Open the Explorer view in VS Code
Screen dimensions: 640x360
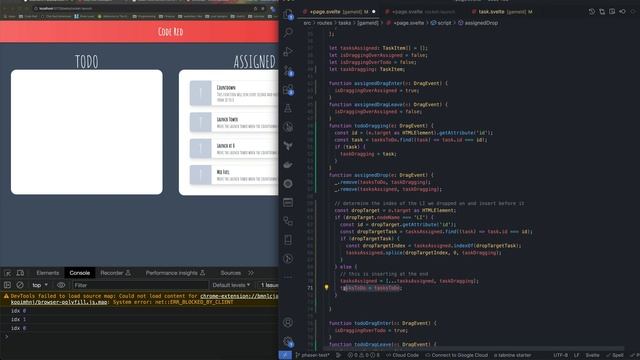(x=288, y=14)
